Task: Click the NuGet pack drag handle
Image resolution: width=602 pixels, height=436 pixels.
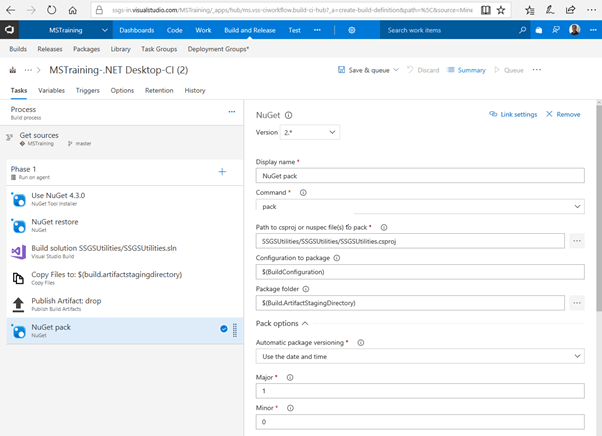Action: tap(235, 330)
